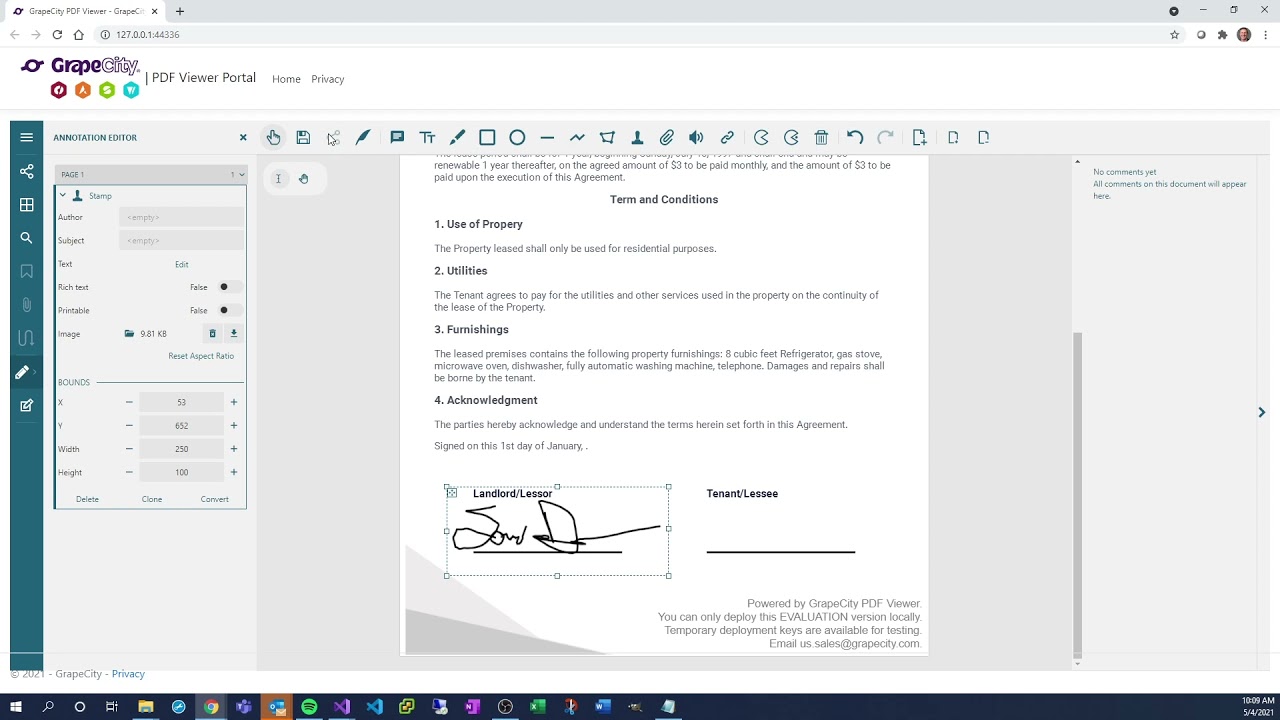This screenshot has height=720, width=1280.
Task: Enable the small hand pan mode button
Action: (304, 178)
